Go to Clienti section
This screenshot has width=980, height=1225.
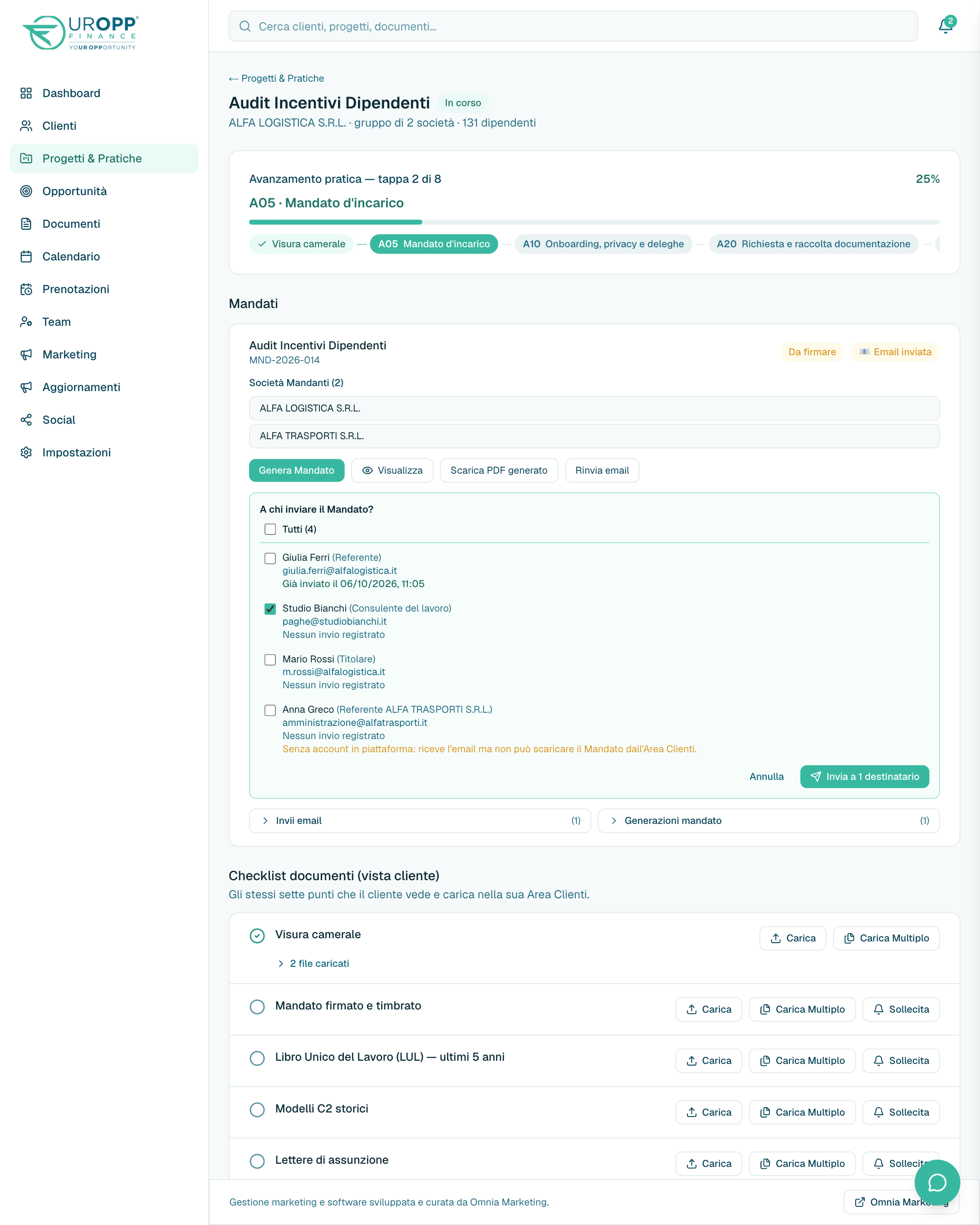coord(104,126)
